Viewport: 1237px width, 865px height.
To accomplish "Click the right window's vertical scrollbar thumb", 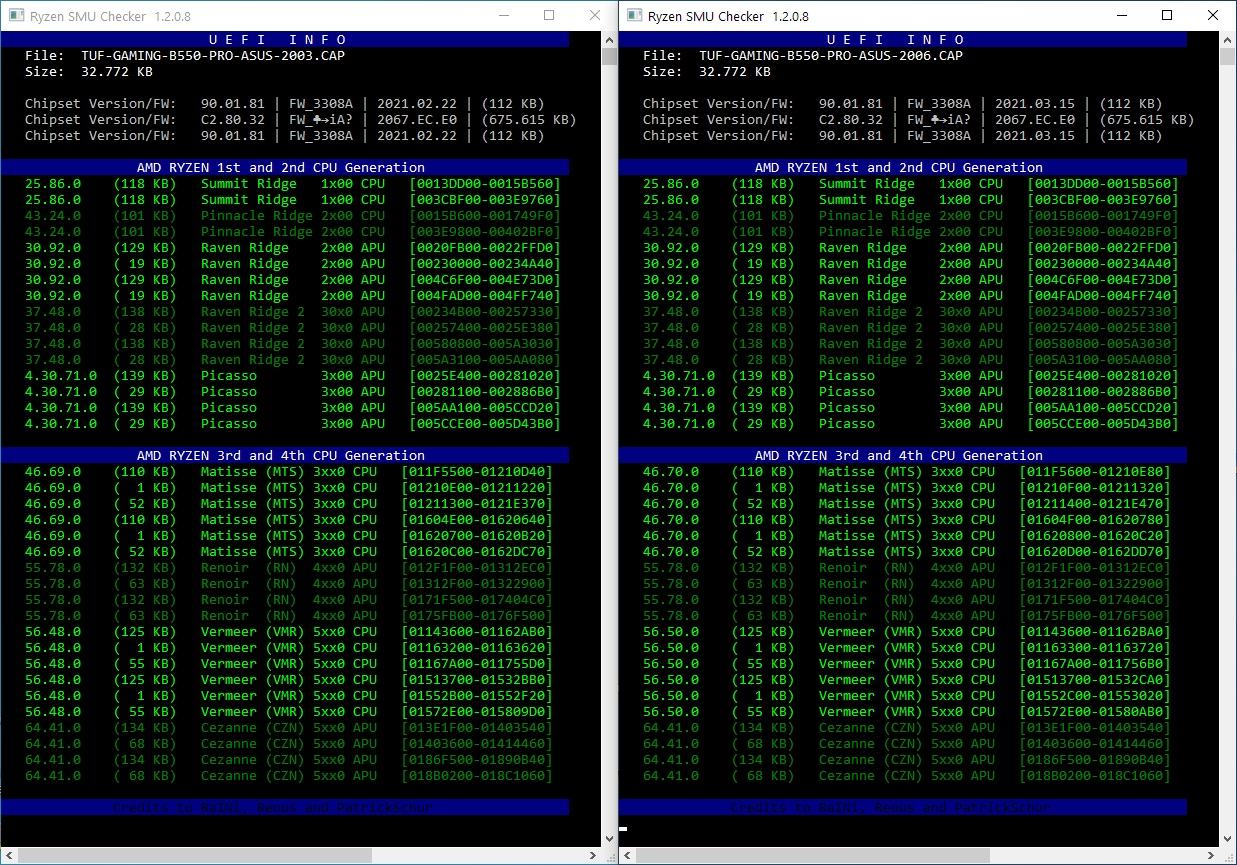I will pyautogui.click(x=1228, y=56).
